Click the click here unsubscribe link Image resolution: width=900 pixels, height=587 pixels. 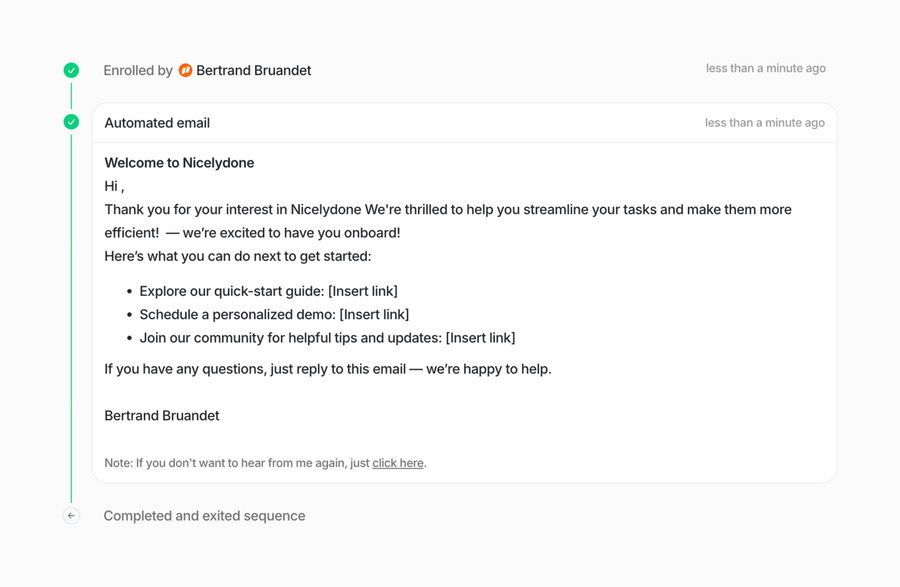397,462
